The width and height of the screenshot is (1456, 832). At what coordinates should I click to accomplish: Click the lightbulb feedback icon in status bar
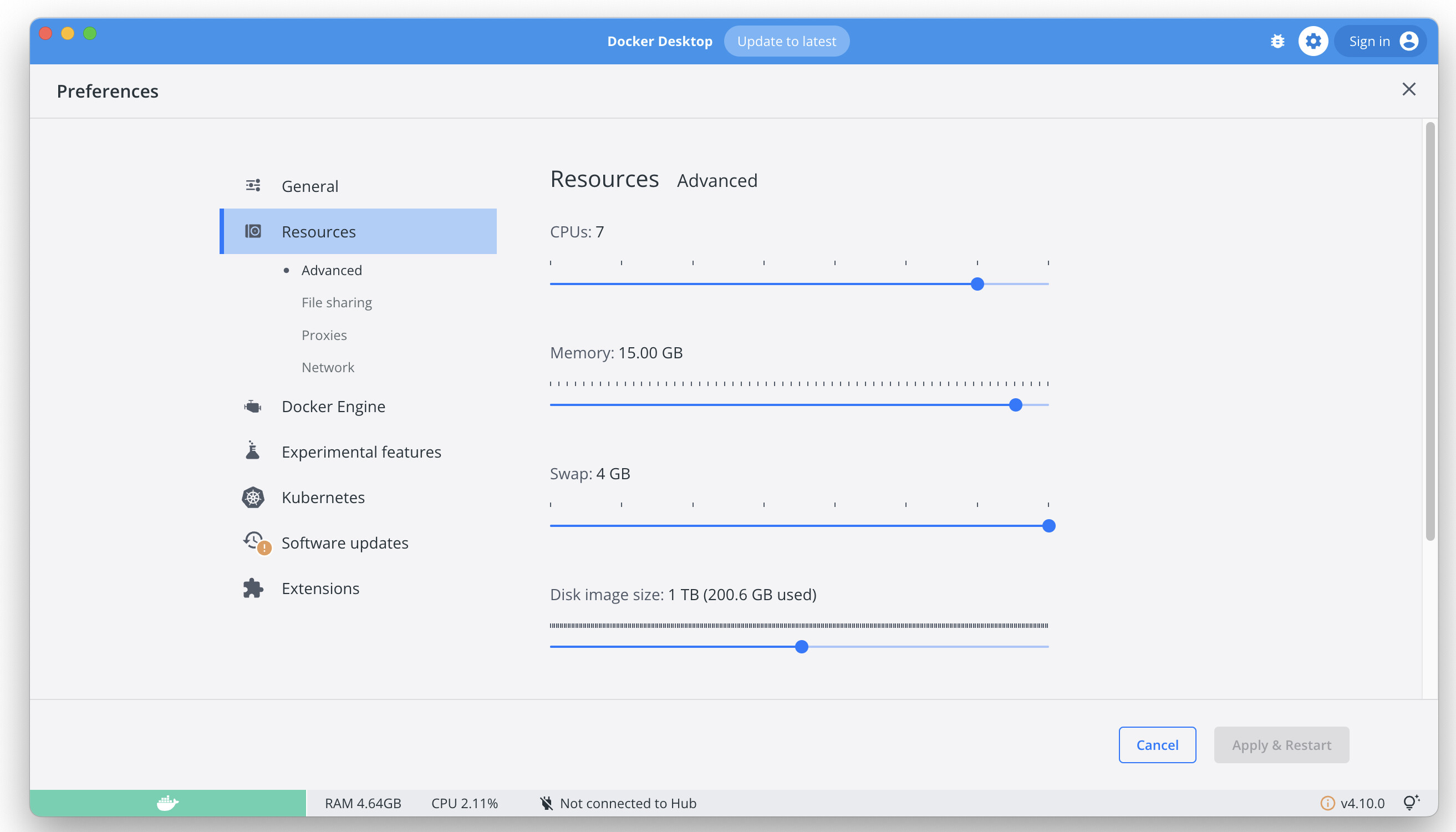[x=1411, y=803]
